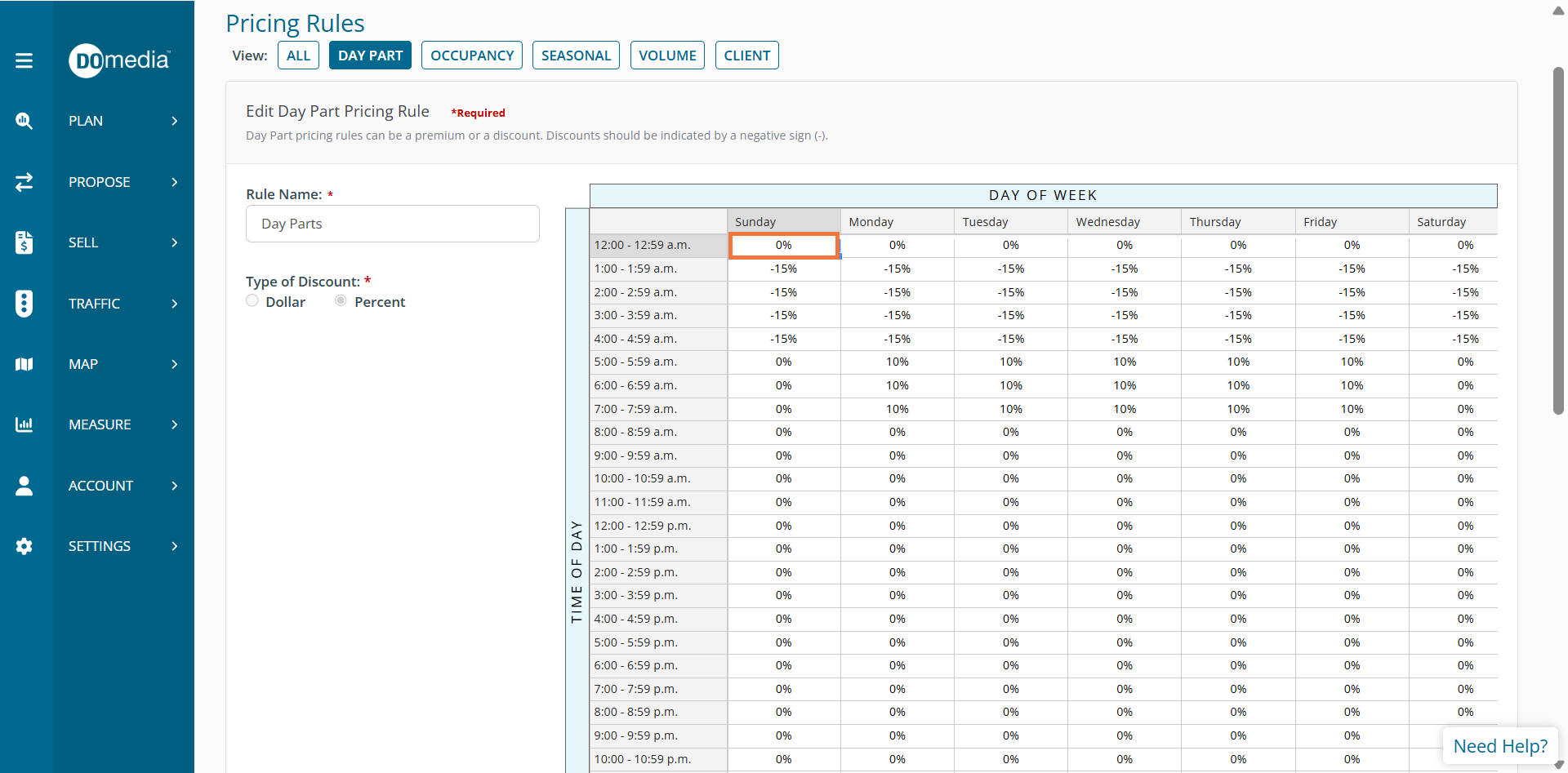Expand the PLAN menu chevron
The width and height of the screenshot is (1568, 773).
[174, 121]
